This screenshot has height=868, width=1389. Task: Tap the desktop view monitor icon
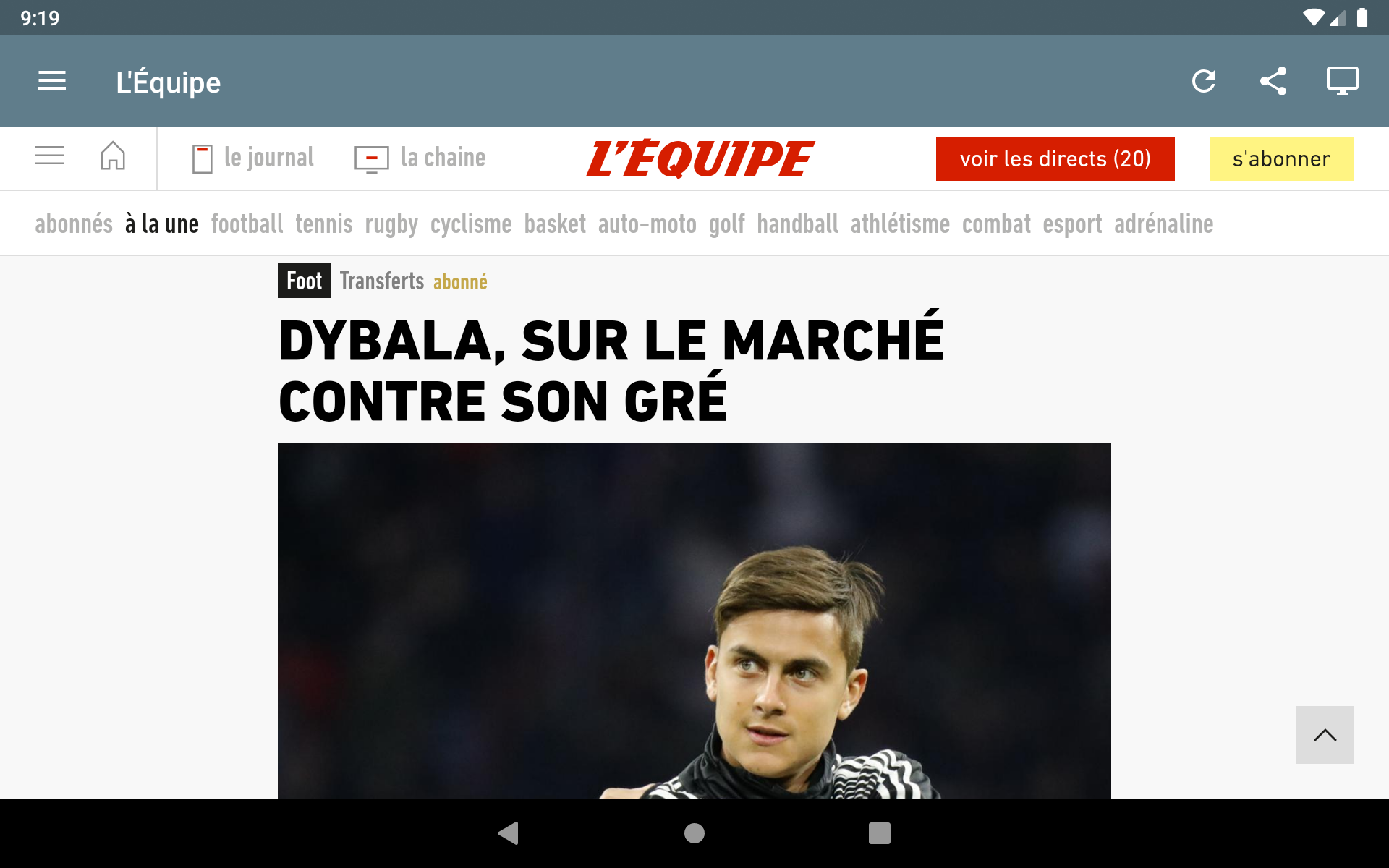(x=1342, y=81)
